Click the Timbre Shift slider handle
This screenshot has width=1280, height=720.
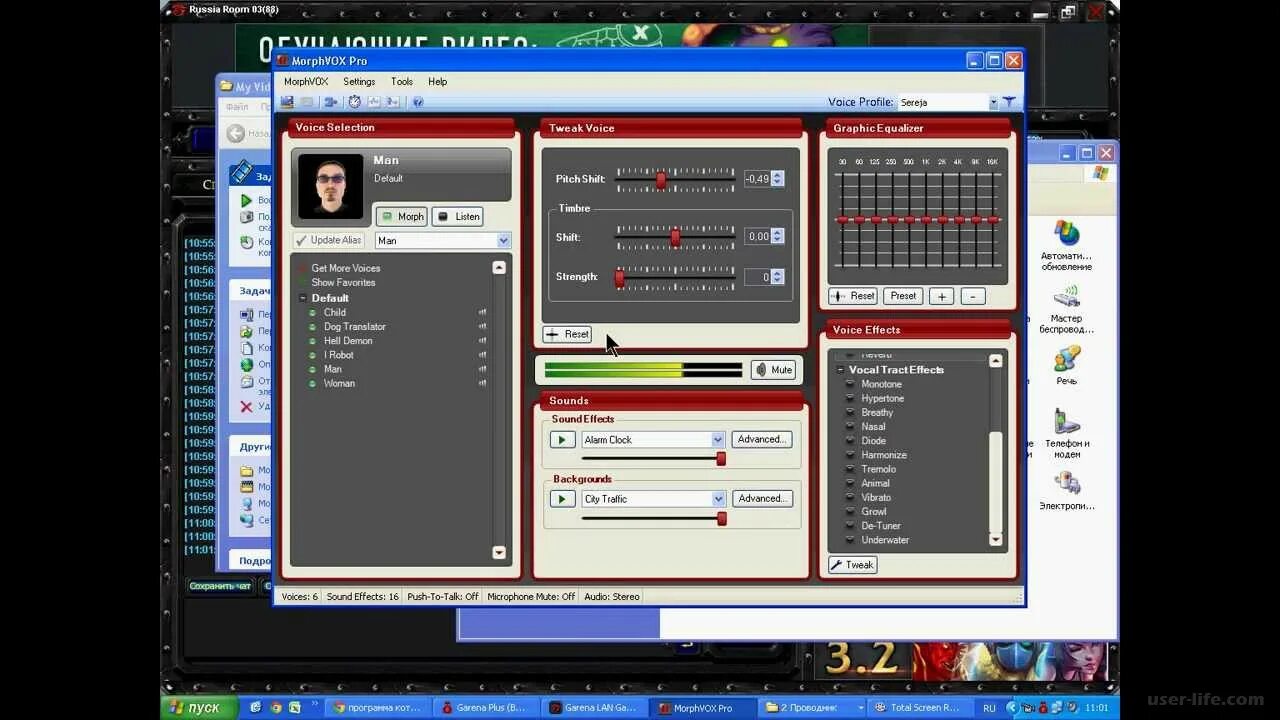(x=675, y=237)
